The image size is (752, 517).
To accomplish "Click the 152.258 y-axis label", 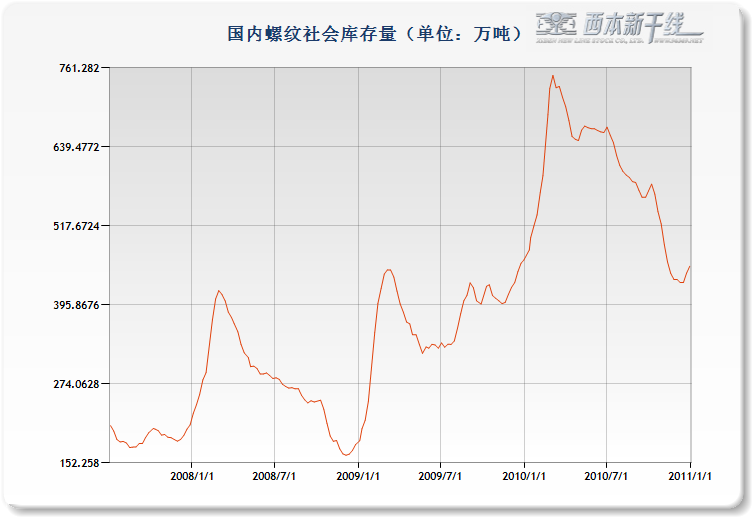I will (79, 463).
